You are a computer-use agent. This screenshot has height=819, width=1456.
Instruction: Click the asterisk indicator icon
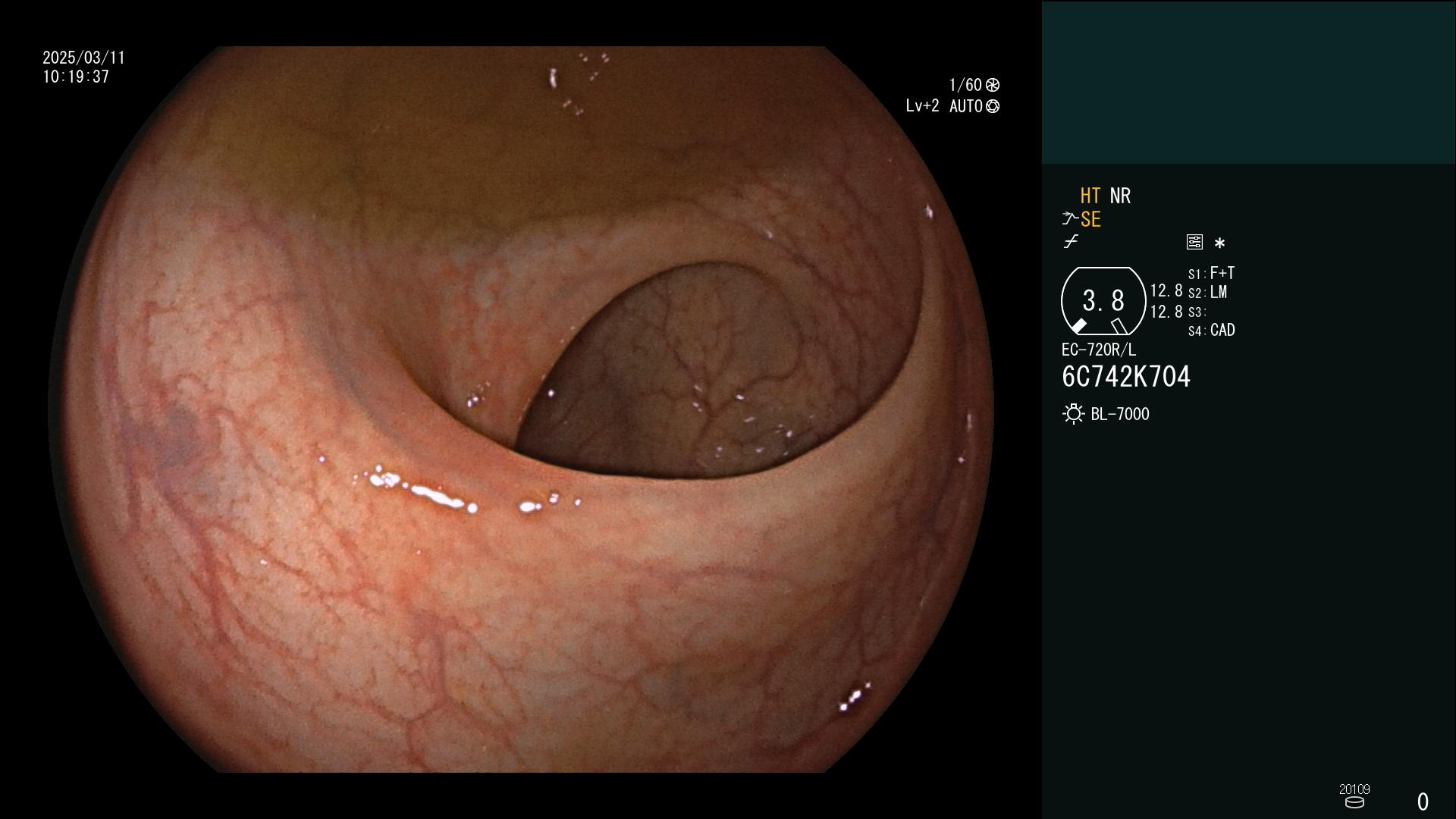coord(1219,243)
